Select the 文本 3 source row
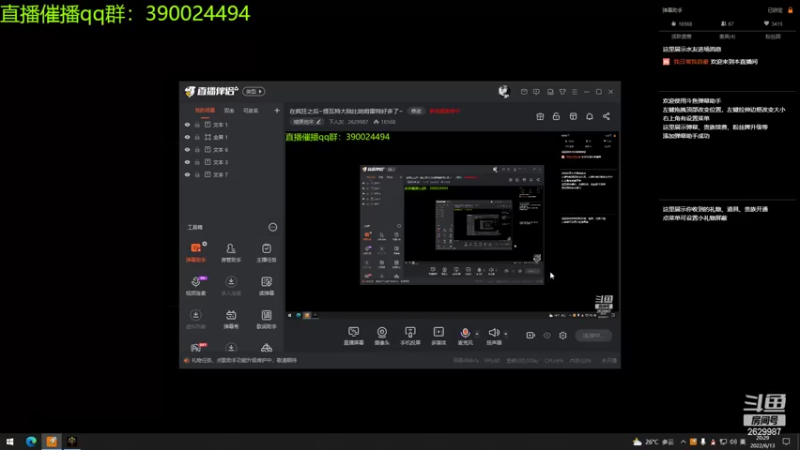 click(x=232, y=162)
